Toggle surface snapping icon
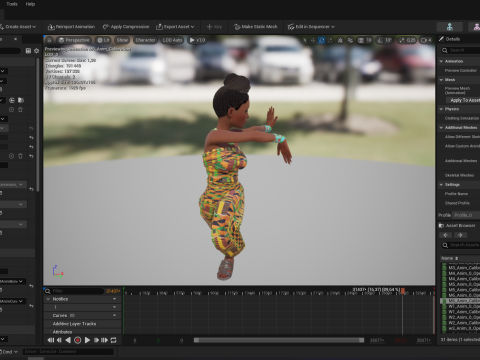This screenshot has height=360, width=480. (350, 40)
